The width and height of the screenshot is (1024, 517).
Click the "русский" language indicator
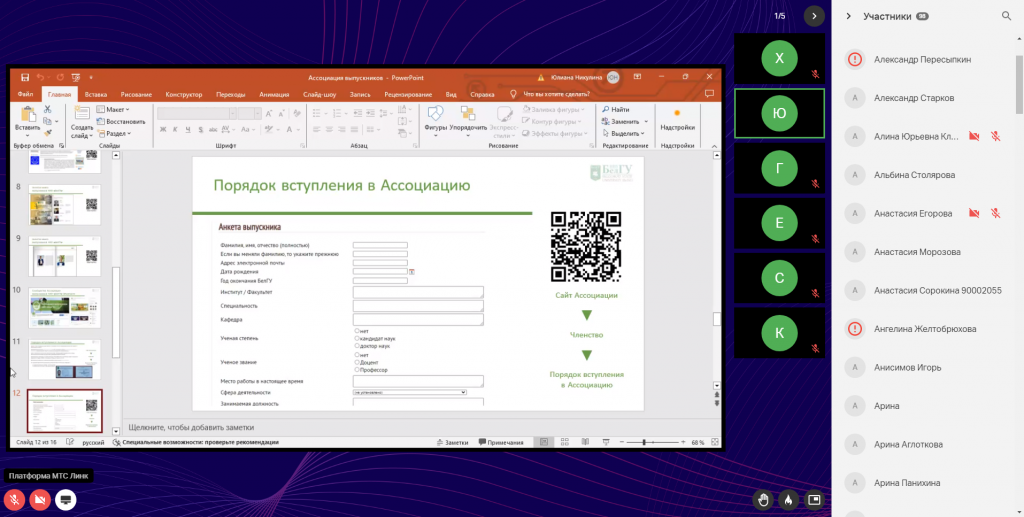[x=93, y=443]
